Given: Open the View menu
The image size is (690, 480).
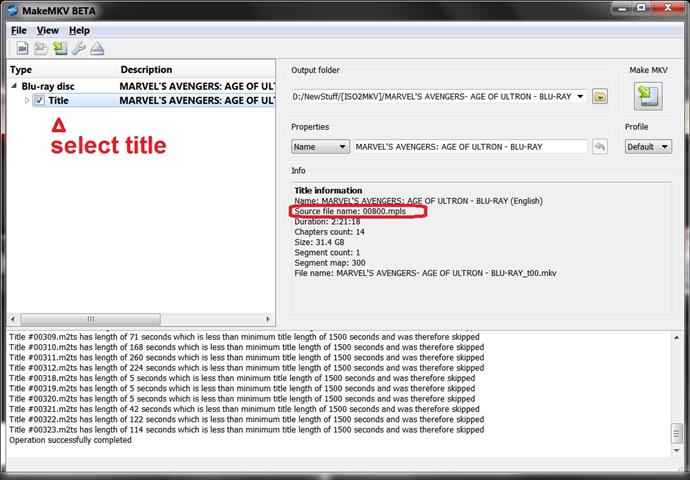Looking at the screenshot, I should tap(48, 30).
